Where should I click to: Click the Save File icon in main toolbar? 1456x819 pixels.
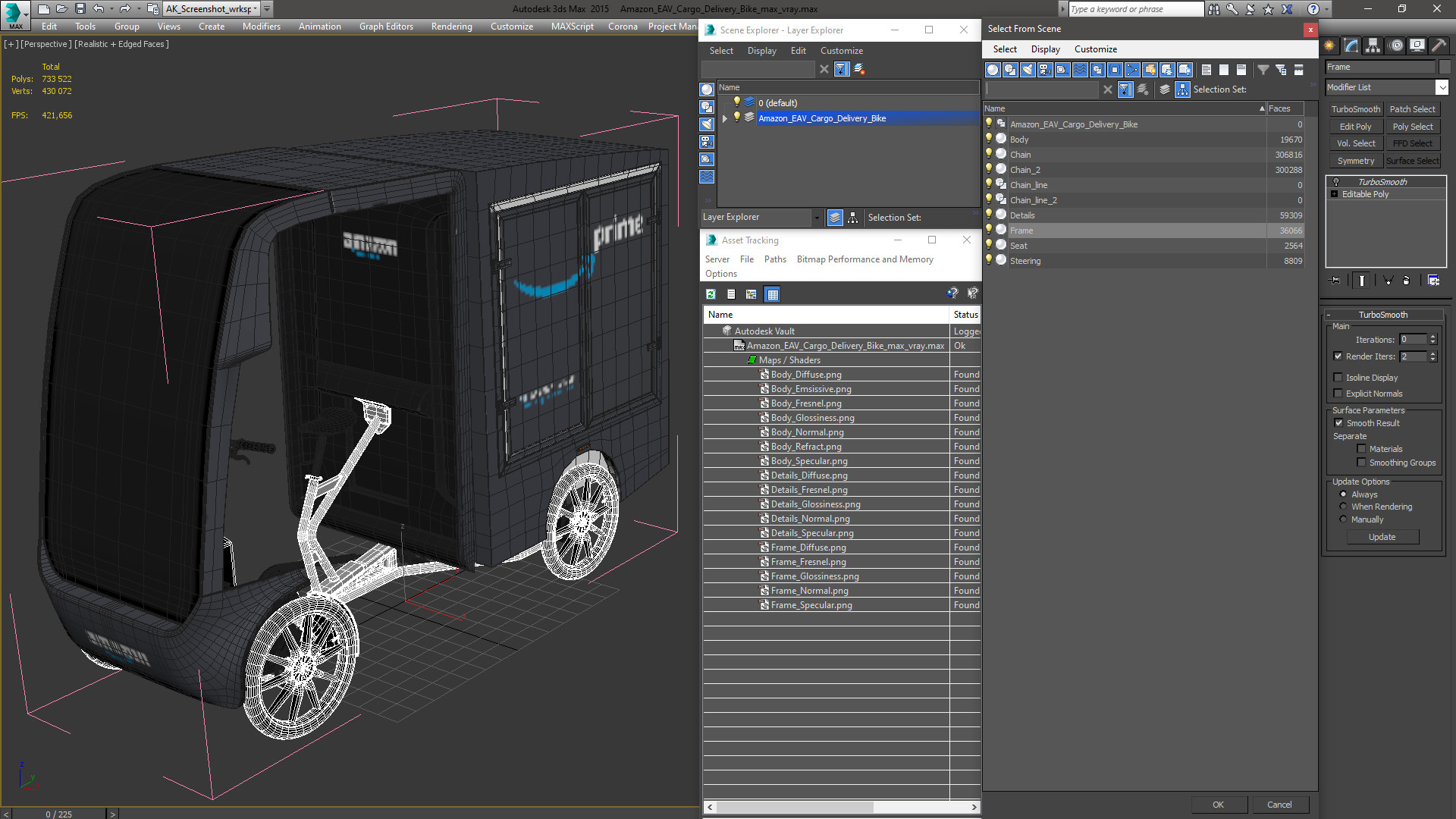coord(80,9)
